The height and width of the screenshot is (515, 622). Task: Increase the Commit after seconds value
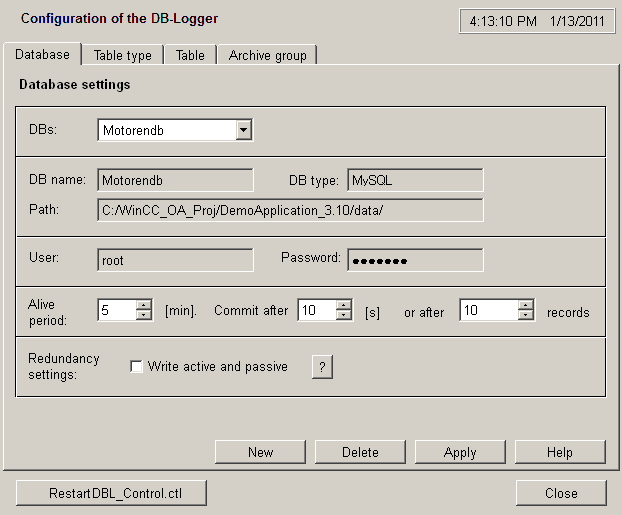[x=344, y=305]
